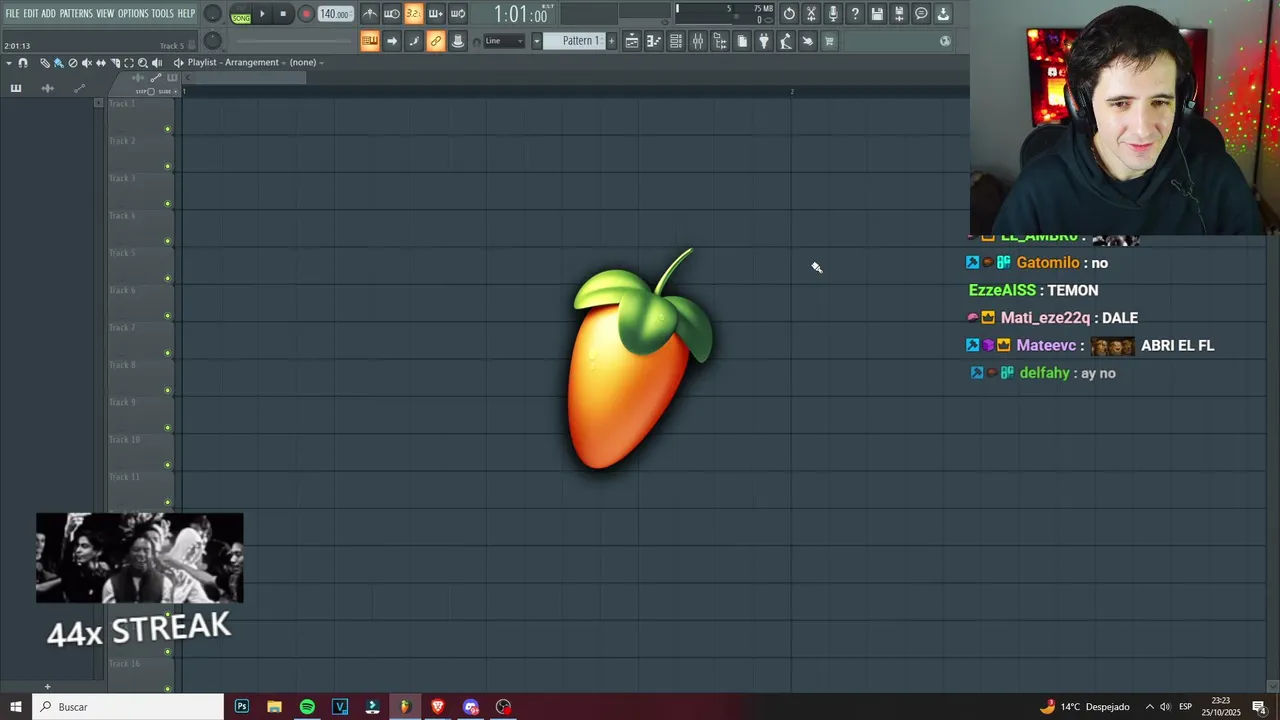The height and width of the screenshot is (720, 1280).
Task: Open audio editor scissors icon
Action: click(x=811, y=14)
